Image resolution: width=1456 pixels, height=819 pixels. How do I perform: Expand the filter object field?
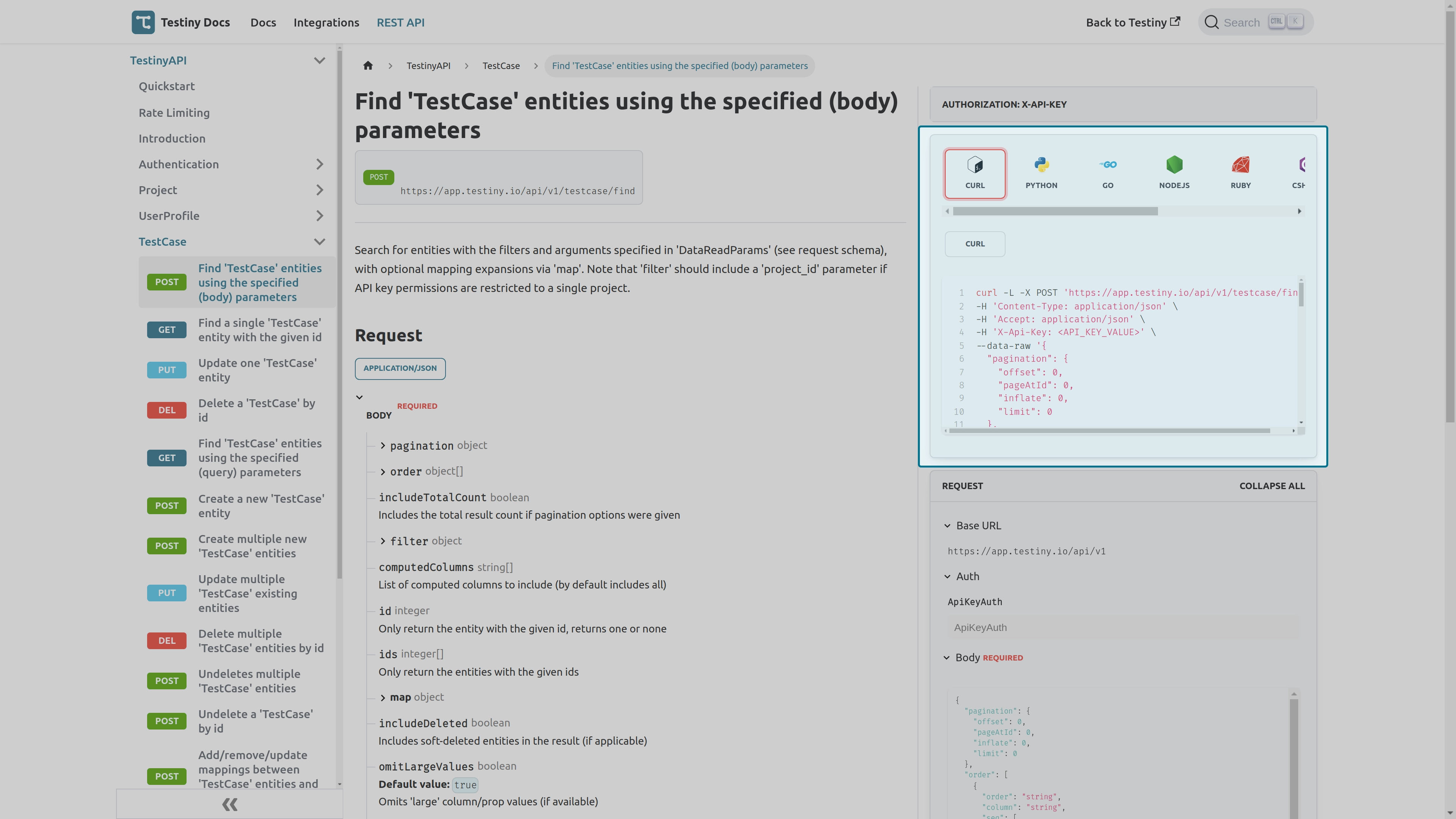tap(383, 540)
